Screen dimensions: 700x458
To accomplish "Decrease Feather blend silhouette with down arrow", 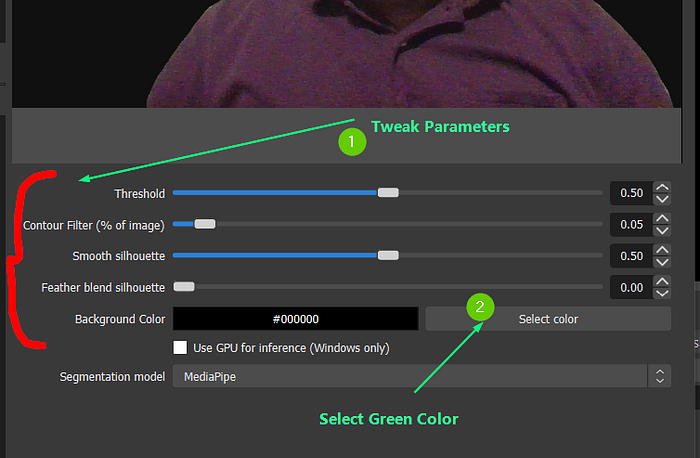I will tap(662, 293).
